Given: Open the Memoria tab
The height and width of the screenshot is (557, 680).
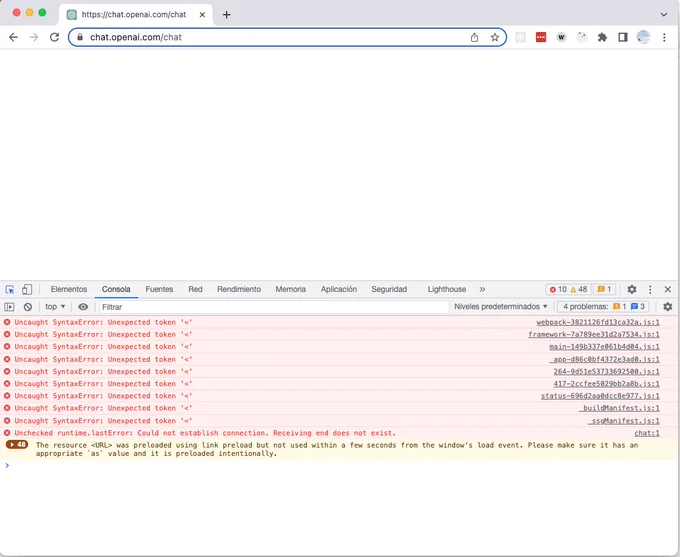Looking at the screenshot, I should coord(291,289).
